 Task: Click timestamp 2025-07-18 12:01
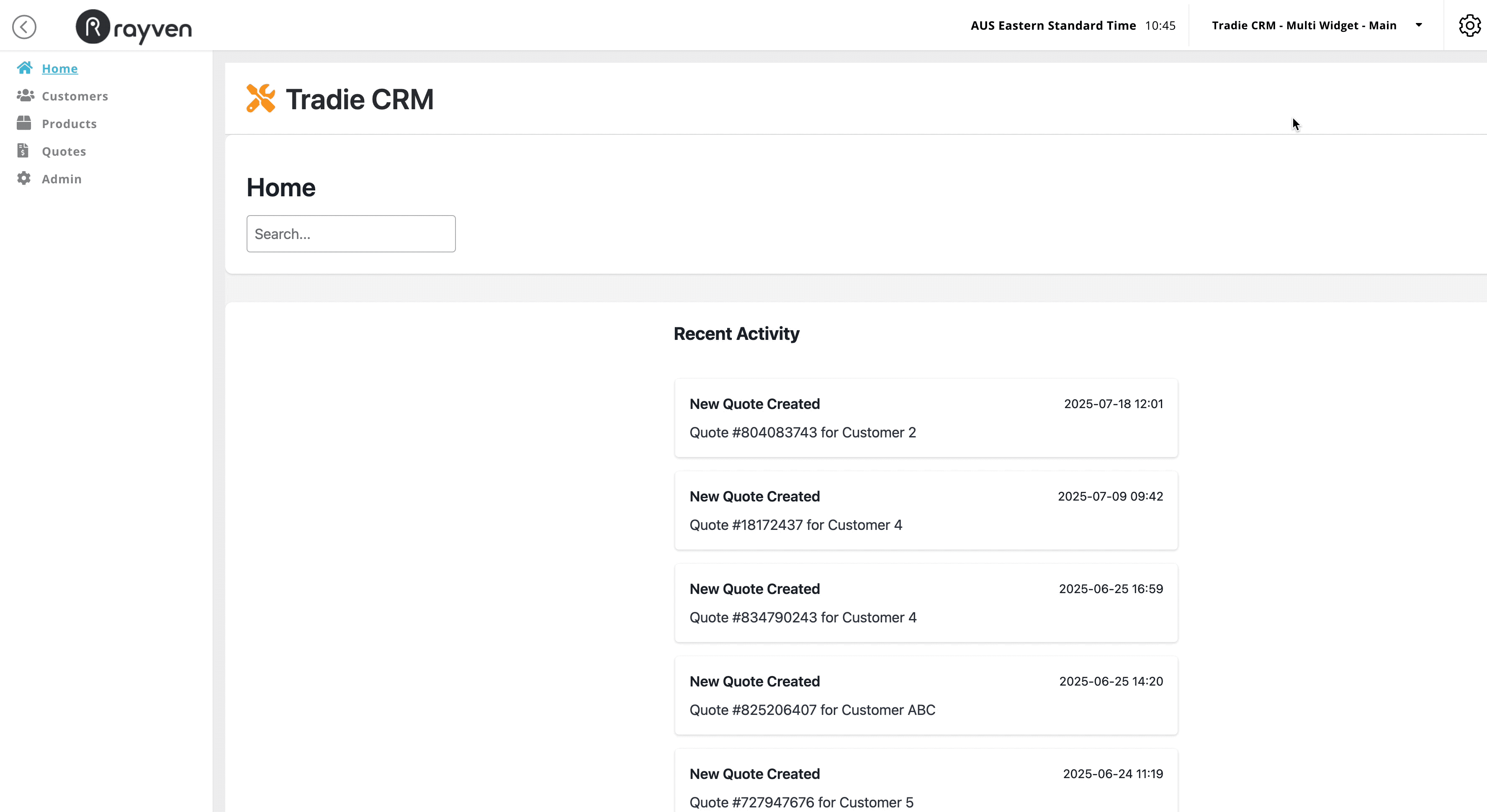tap(1114, 404)
